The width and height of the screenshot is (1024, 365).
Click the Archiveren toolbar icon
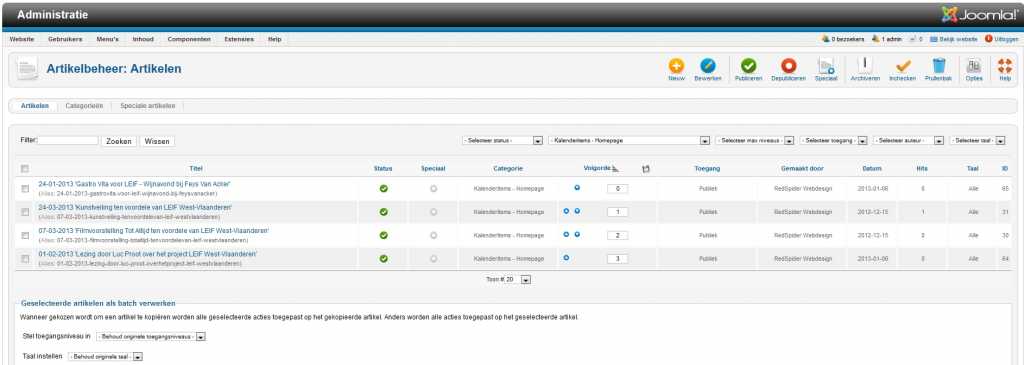(865, 66)
